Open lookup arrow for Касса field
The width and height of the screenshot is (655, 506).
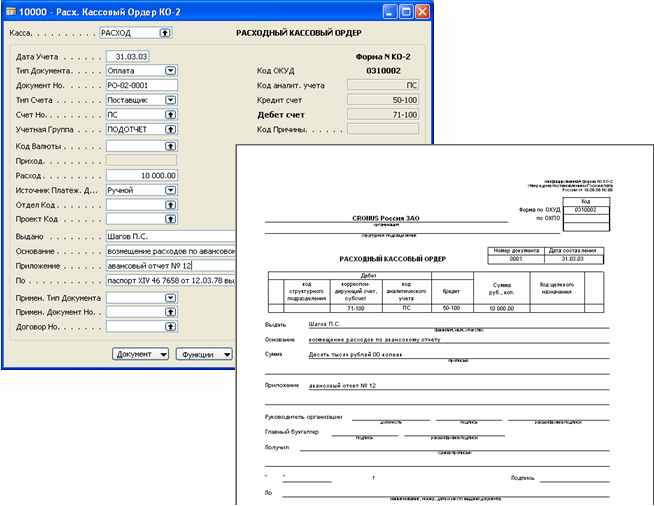165,33
